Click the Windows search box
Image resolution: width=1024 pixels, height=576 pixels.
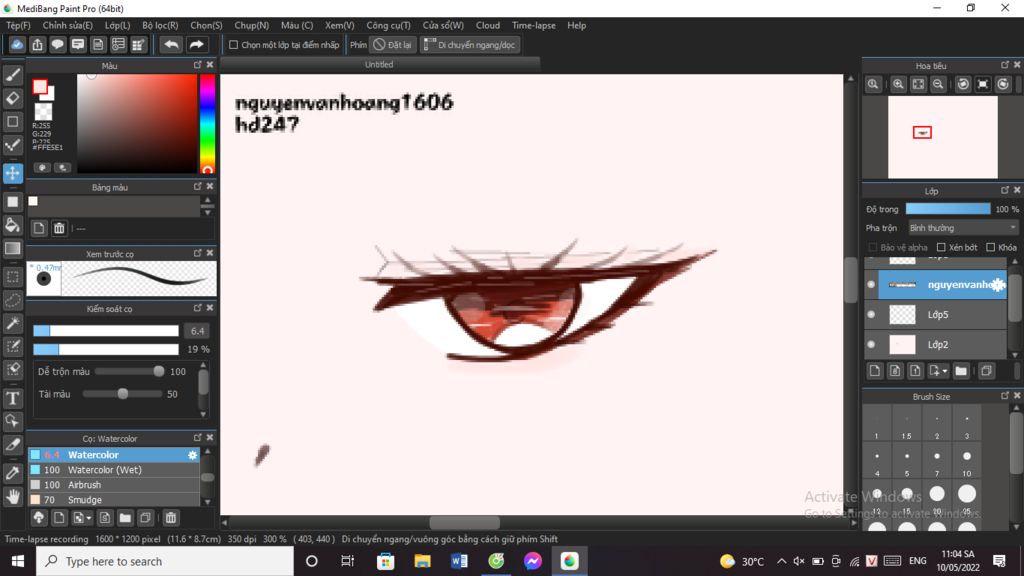[165, 561]
